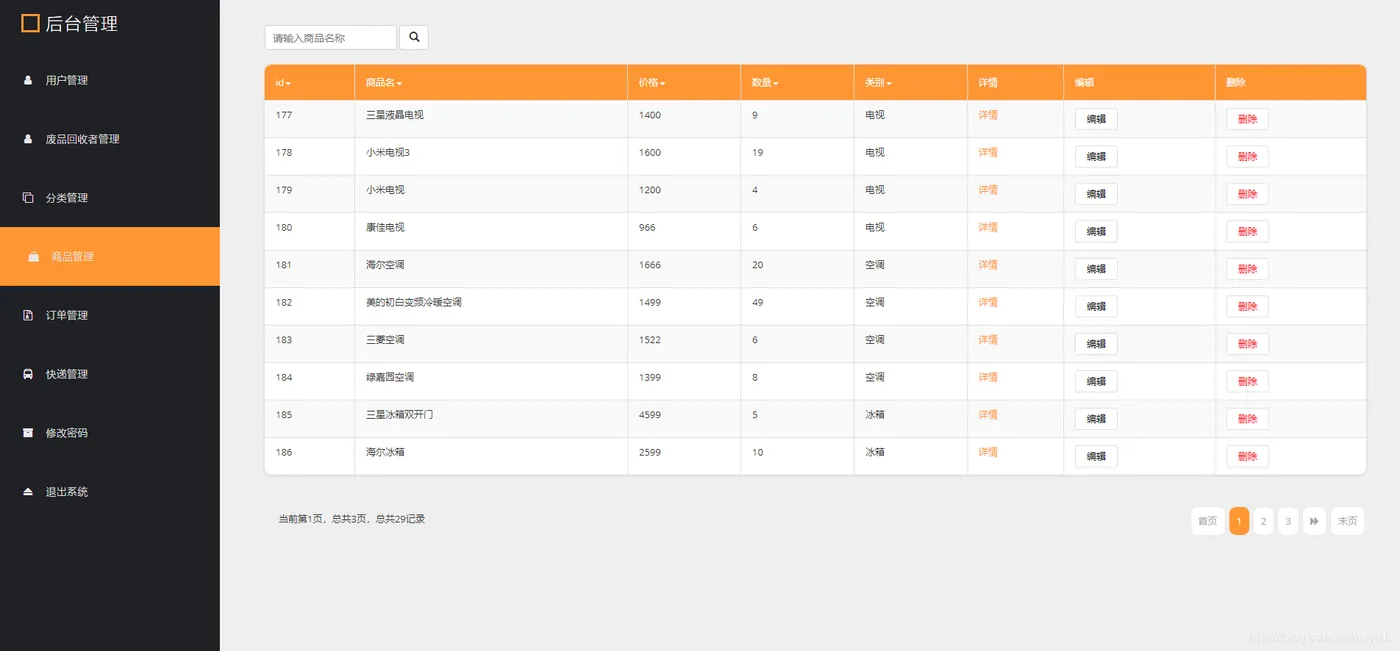Click the 修改密码 archive icon
This screenshot has height=651, width=1400.
pyautogui.click(x=28, y=433)
